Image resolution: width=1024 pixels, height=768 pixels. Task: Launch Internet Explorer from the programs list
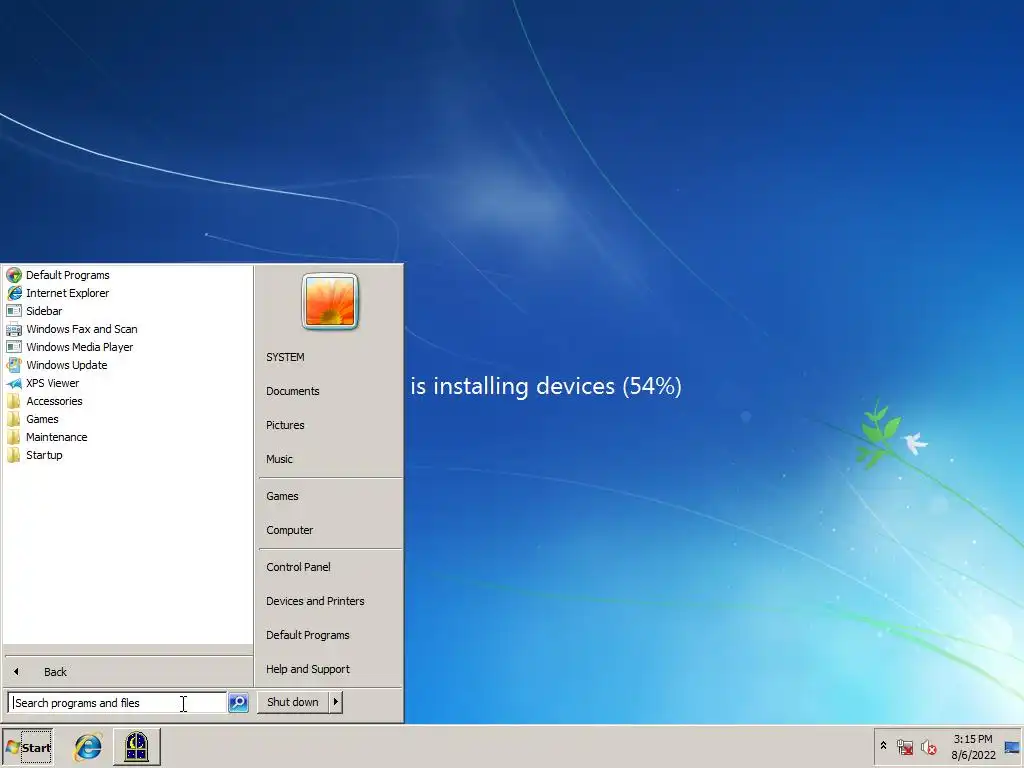[14, 293]
